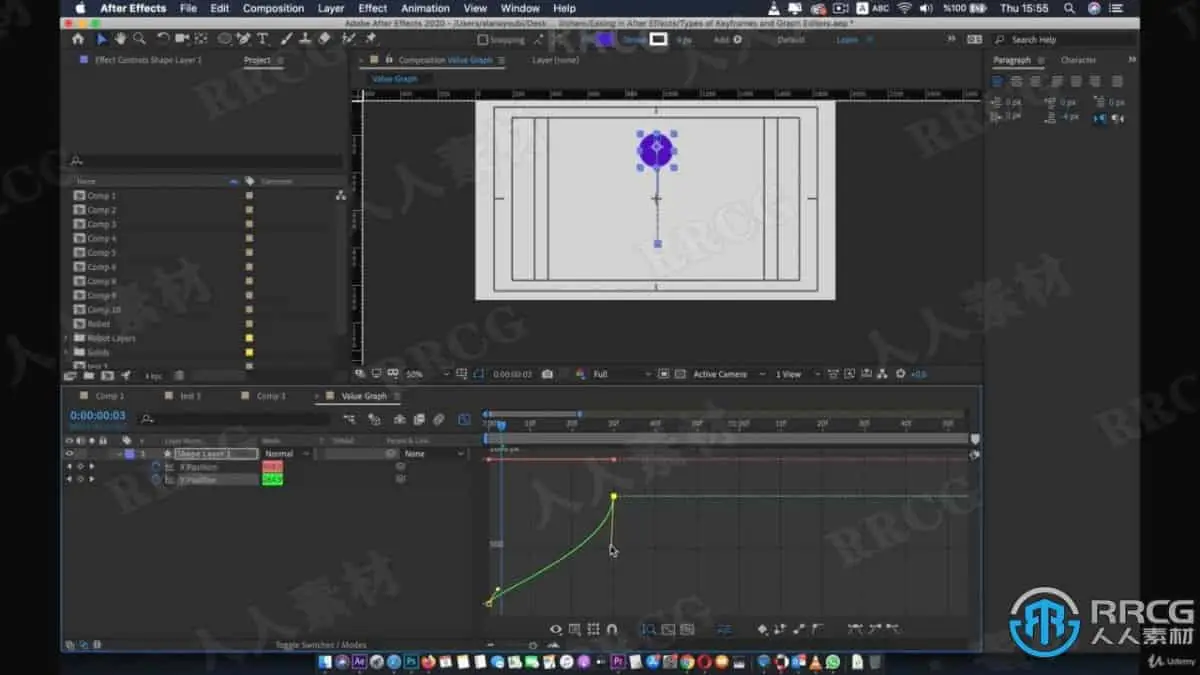The width and height of the screenshot is (1200, 675).
Task: Take a snapshot with camera icon
Action: point(547,374)
